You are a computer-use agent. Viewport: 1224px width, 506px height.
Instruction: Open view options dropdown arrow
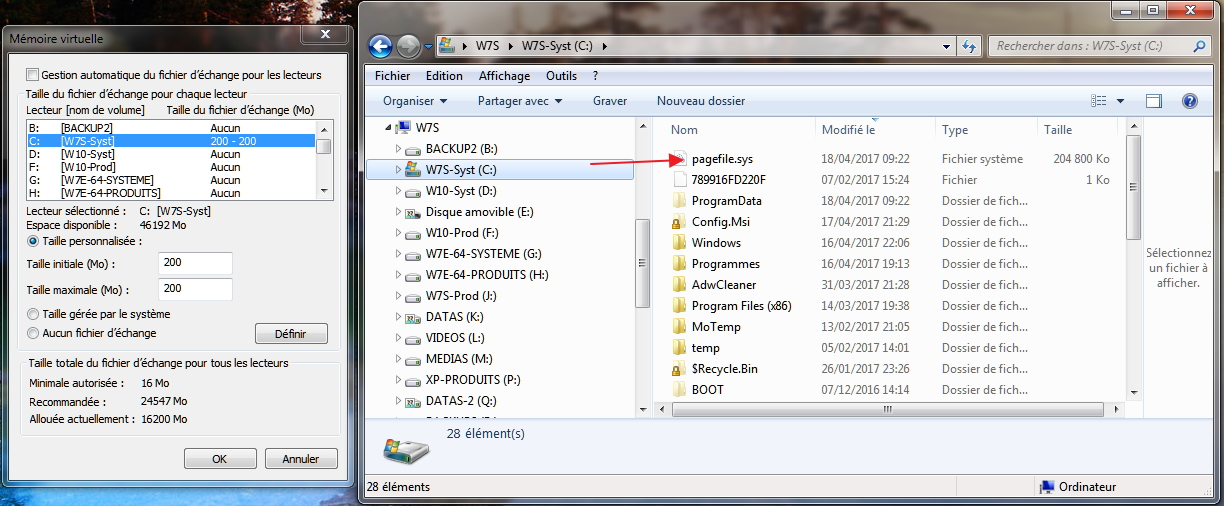point(1121,101)
